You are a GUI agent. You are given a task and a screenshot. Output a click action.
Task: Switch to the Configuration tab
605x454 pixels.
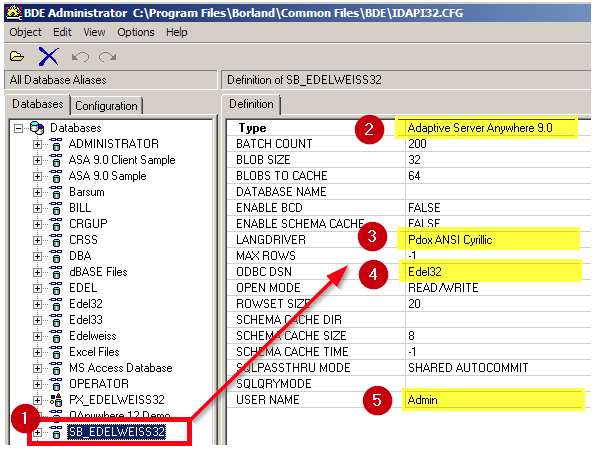[x=106, y=106]
